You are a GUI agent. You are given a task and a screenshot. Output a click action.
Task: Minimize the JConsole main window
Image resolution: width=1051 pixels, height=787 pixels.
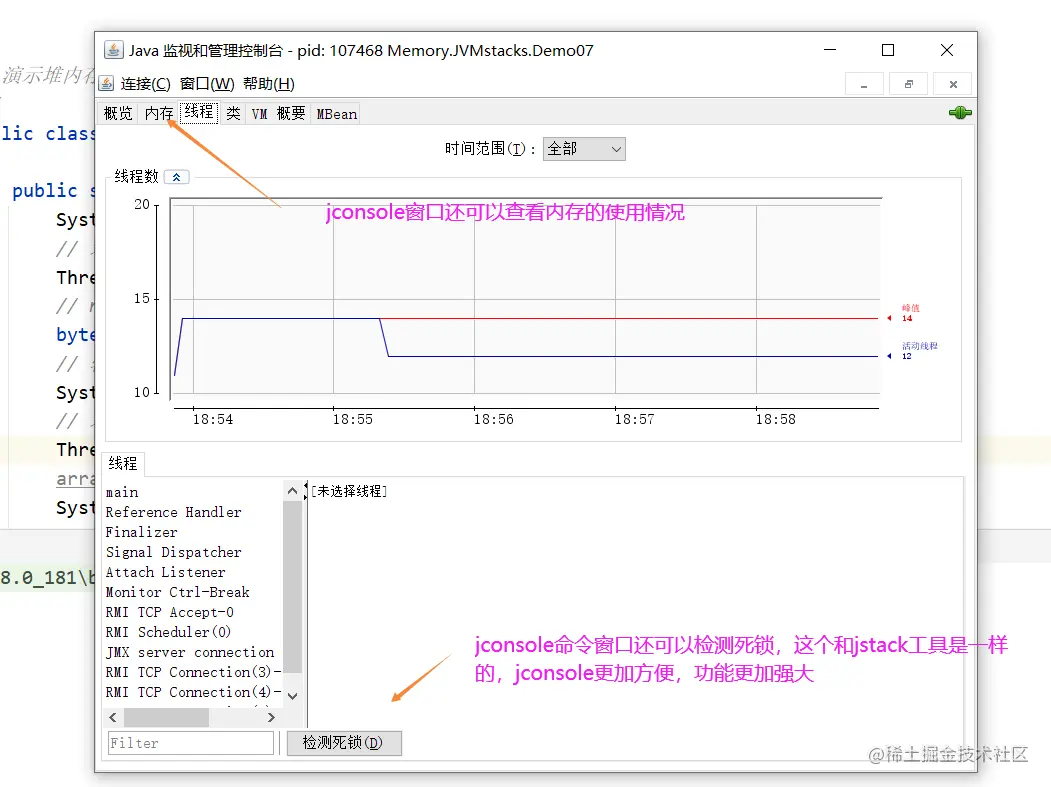point(830,50)
